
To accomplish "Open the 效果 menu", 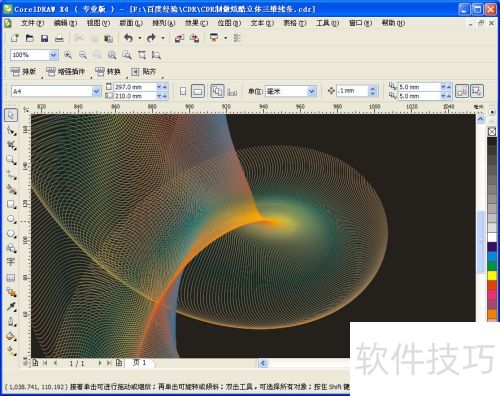I will pos(196,23).
